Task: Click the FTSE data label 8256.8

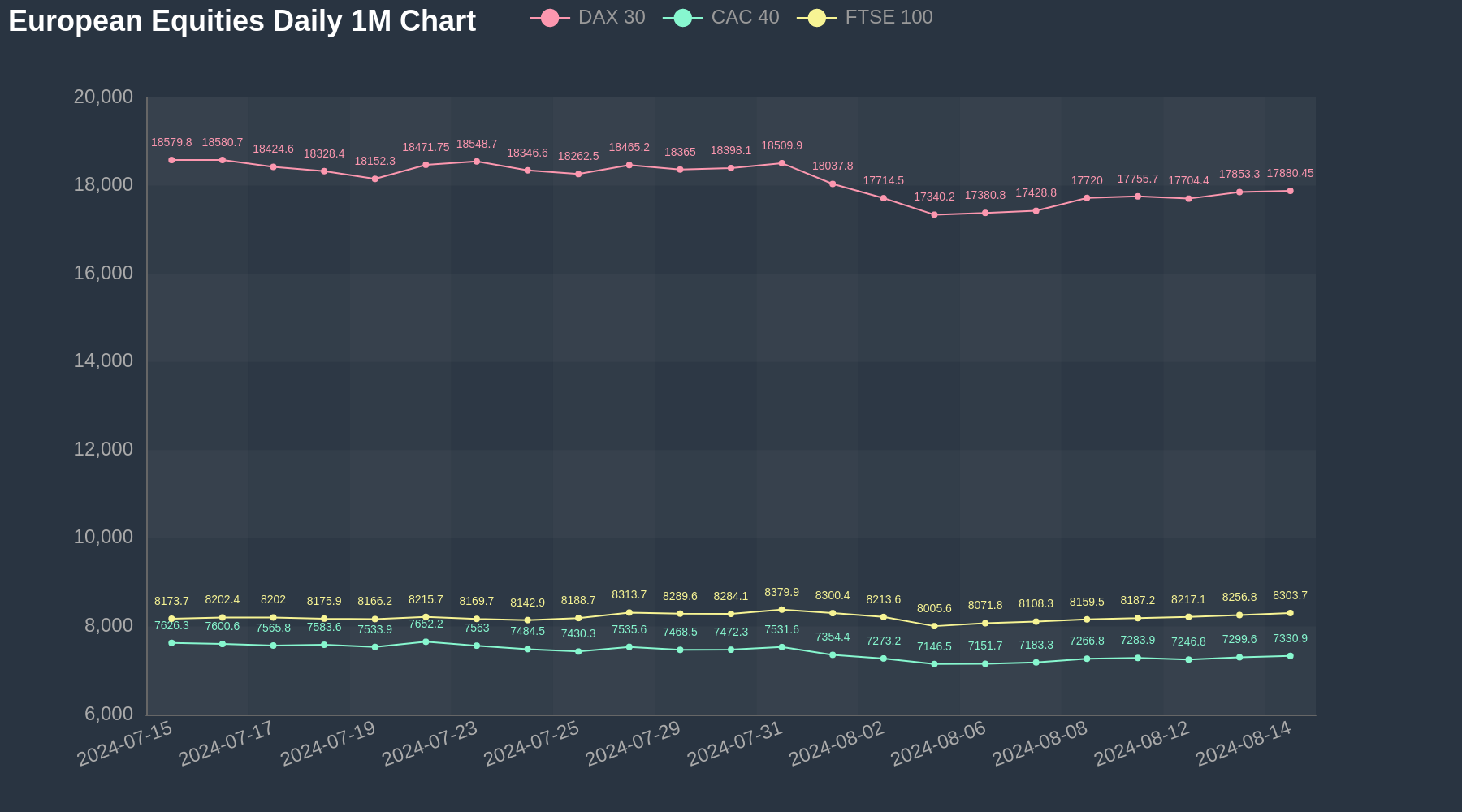Action: pos(1239,598)
